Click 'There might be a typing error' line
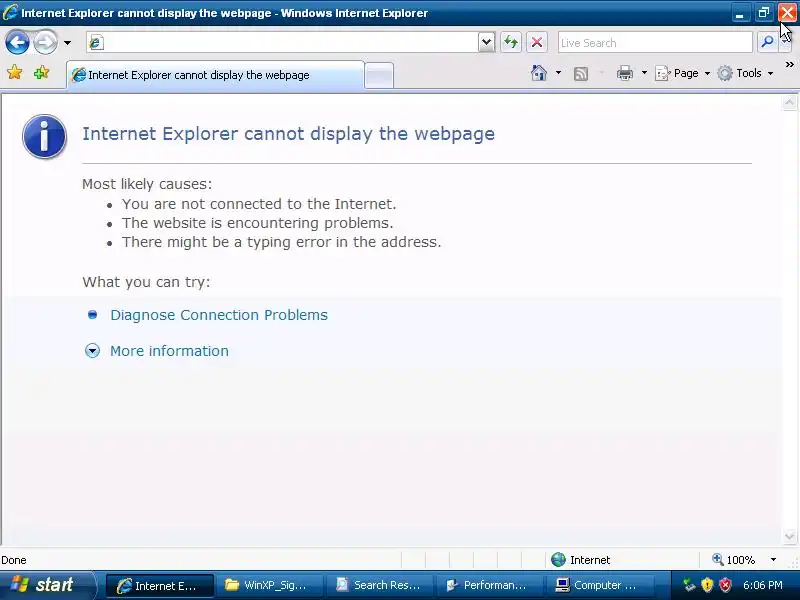 [x=282, y=242]
